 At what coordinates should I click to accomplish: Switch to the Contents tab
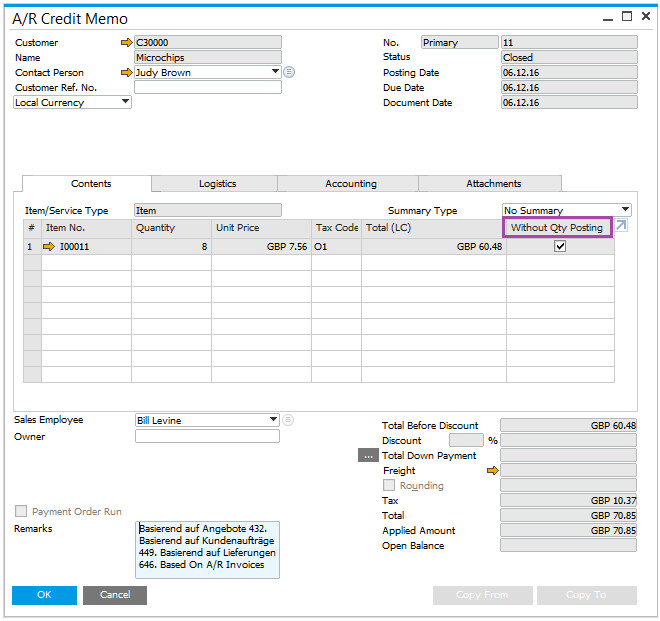click(x=87, y=184)
